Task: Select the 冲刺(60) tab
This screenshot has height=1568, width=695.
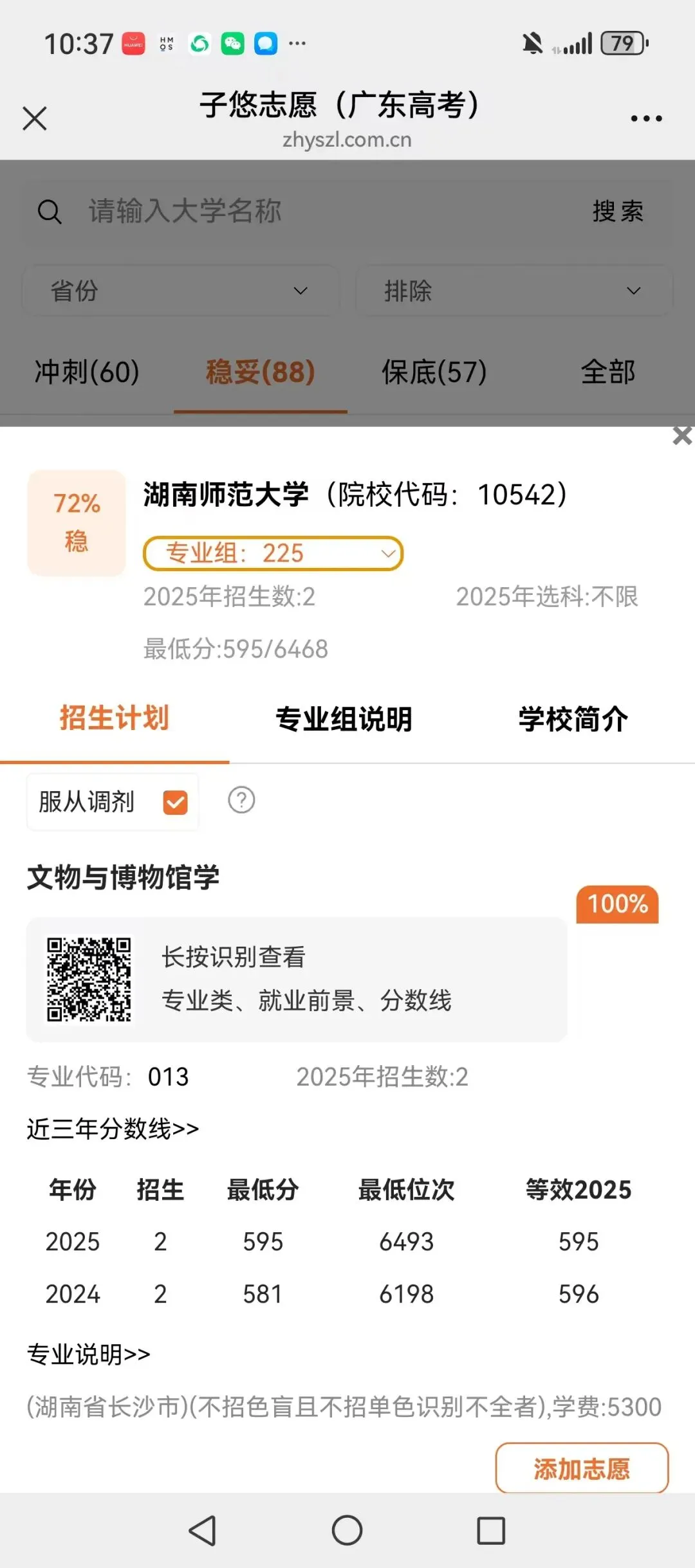Action: point(87,372)
